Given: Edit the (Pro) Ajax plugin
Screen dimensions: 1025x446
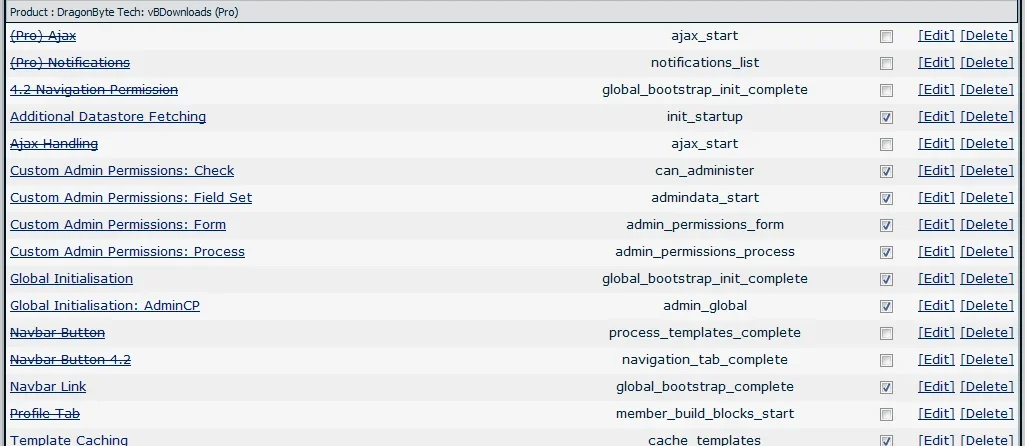Looking at the screenshot, I should pyautogui.click(x=936, y=36).
